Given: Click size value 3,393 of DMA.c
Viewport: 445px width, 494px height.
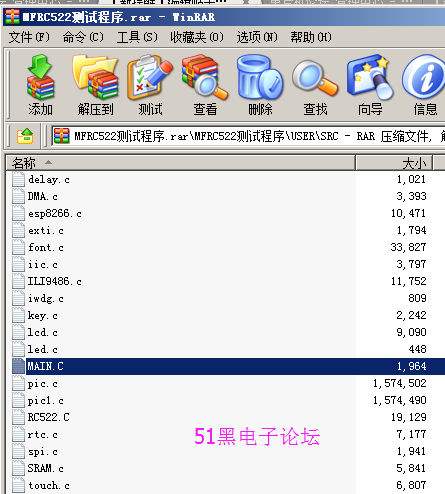Looking at the screenshot, I should pyautogui.click(x=411, y=196).
